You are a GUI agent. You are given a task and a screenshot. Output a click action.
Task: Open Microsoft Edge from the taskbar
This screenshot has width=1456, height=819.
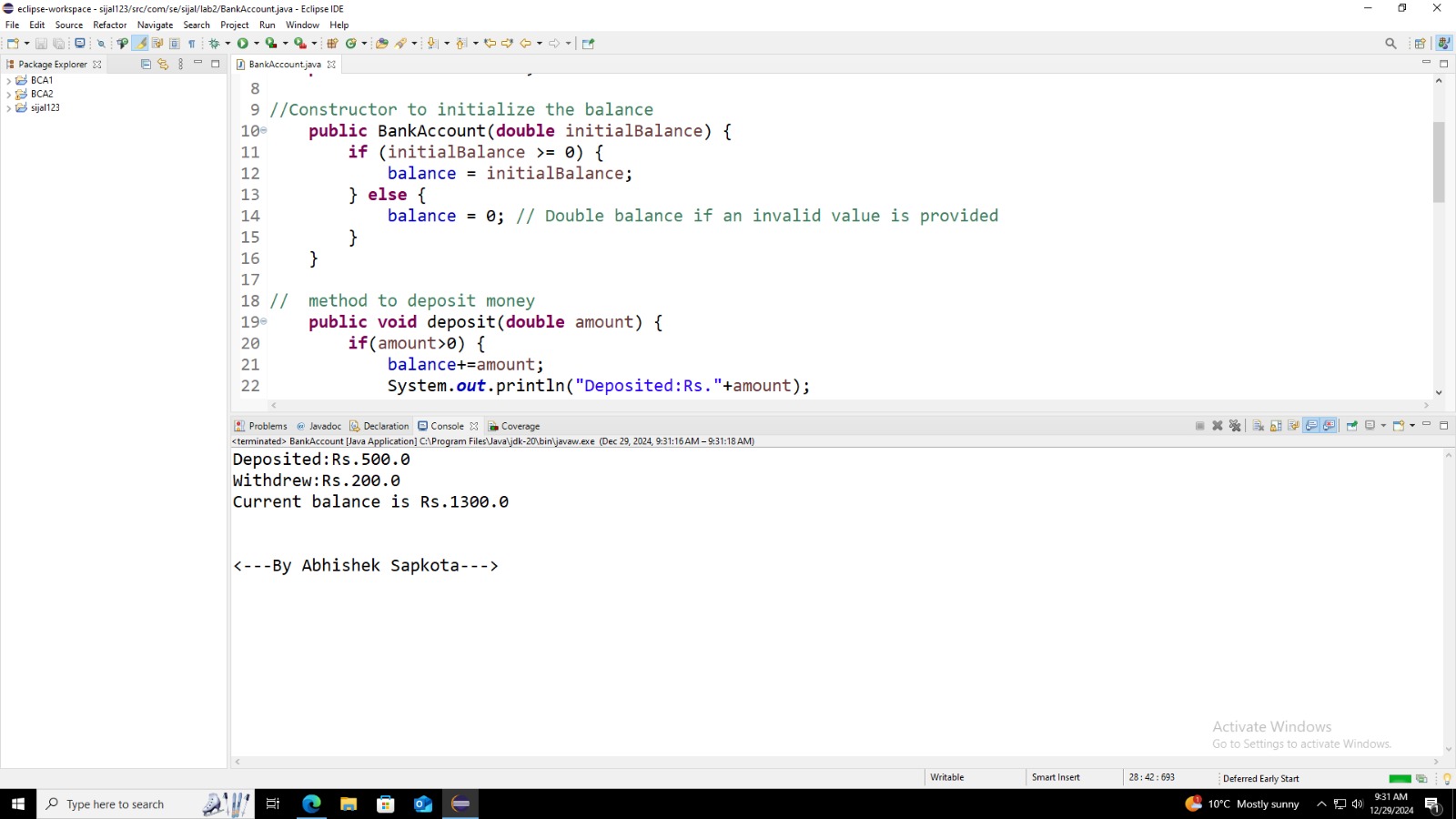[x=311, y=804]
